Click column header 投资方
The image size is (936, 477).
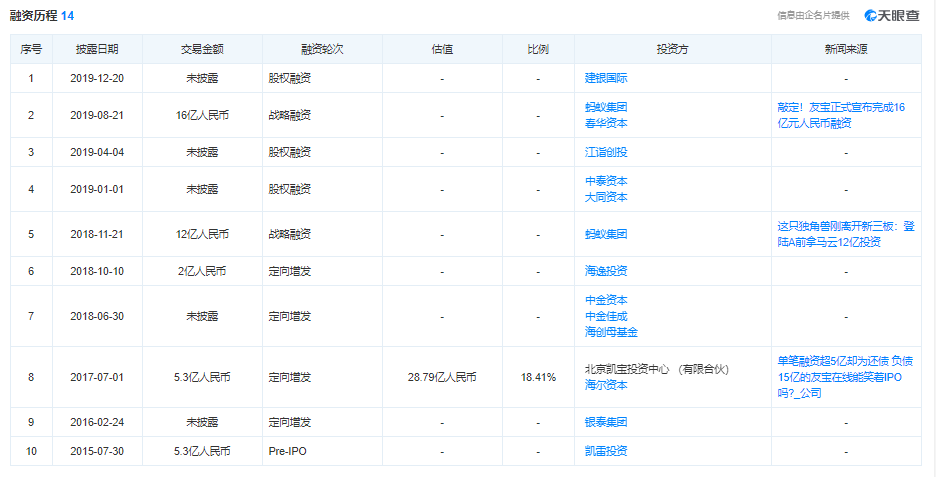click(x=673, y=50)
